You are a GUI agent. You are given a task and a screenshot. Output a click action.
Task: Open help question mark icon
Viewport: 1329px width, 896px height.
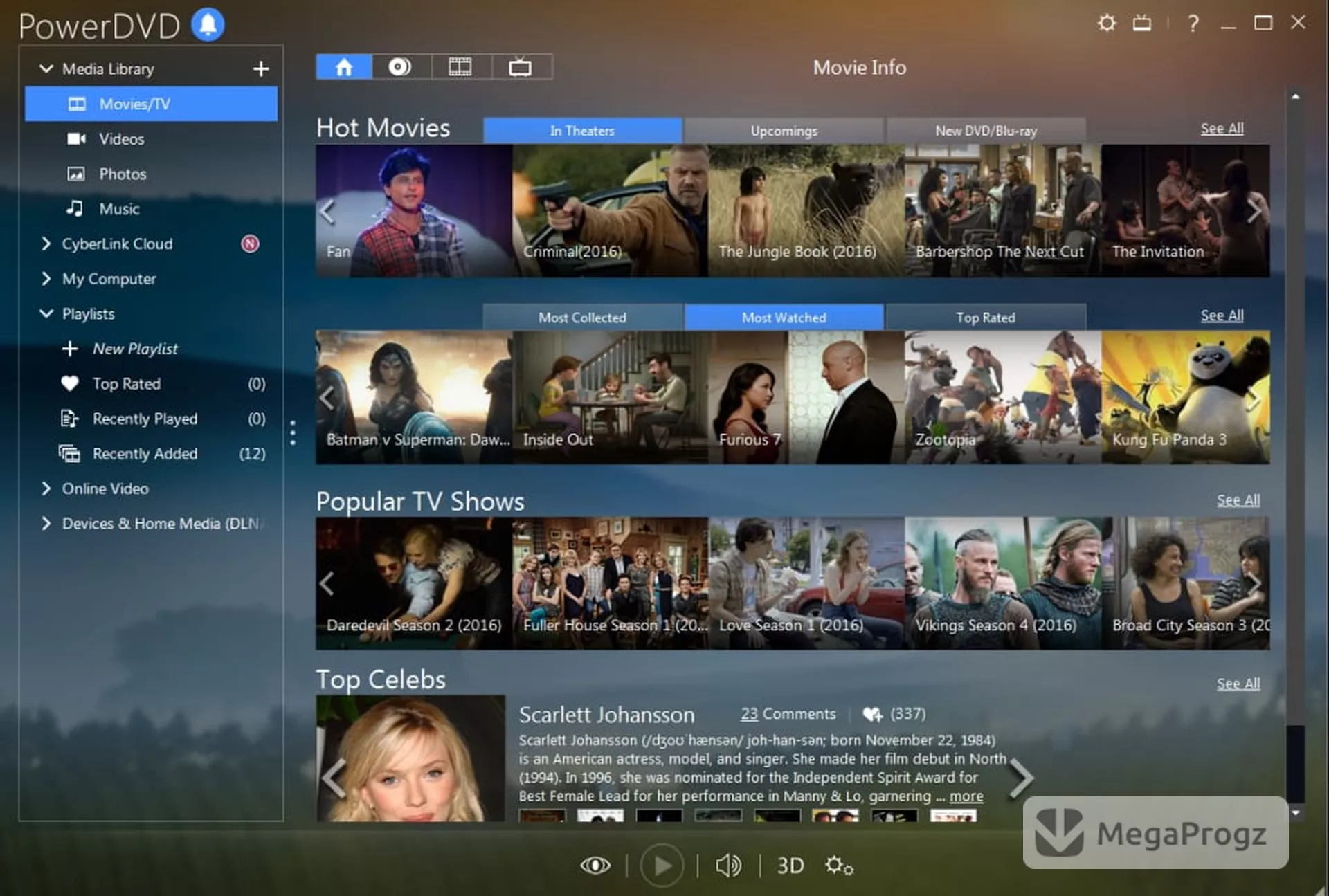click(1193, 24)
